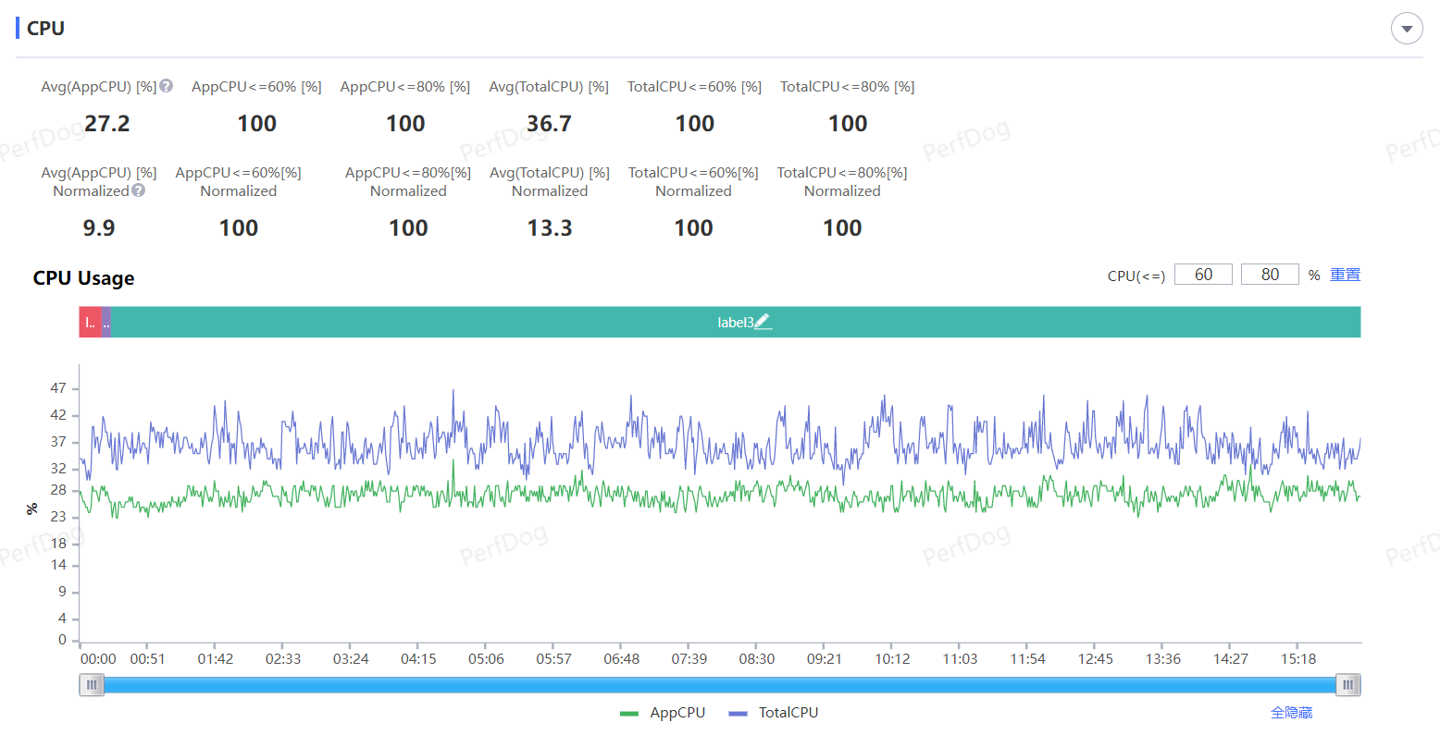
Task: Select the purple label segment in the label bar
Action: (106, 322)
